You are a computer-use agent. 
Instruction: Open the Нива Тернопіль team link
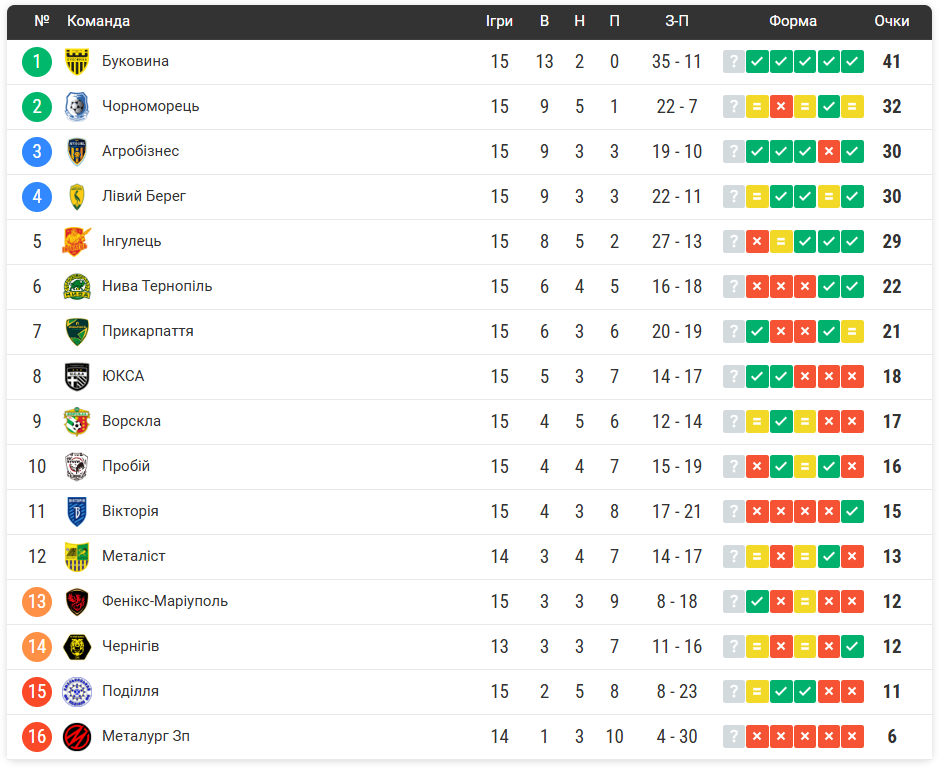click(157, 286)
